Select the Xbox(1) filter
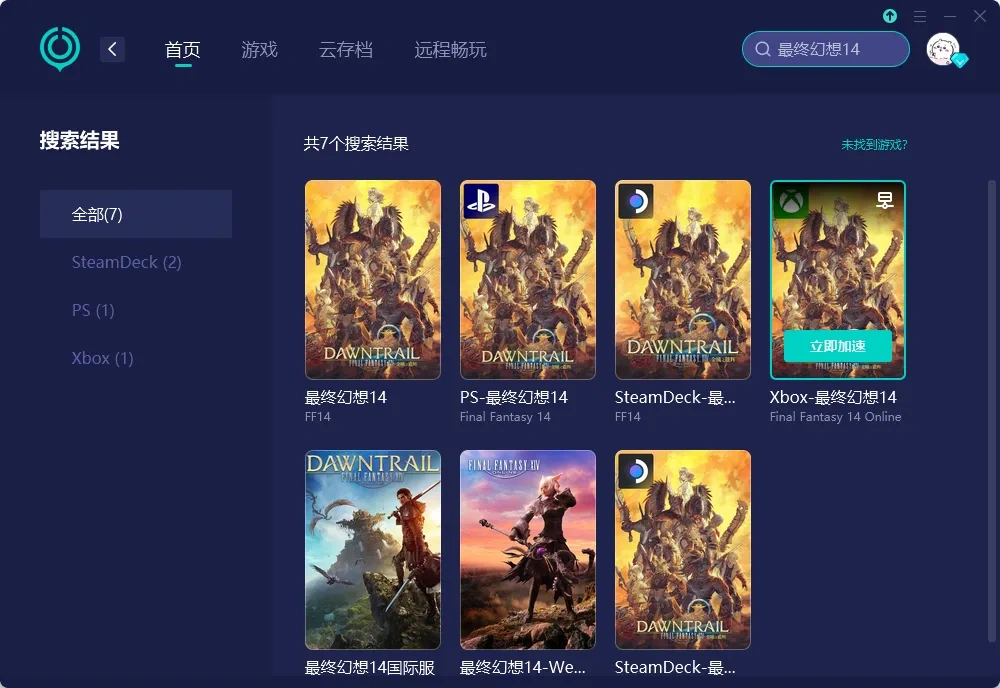The height and width of the screenshot is (688, 1000). point(102,358)
